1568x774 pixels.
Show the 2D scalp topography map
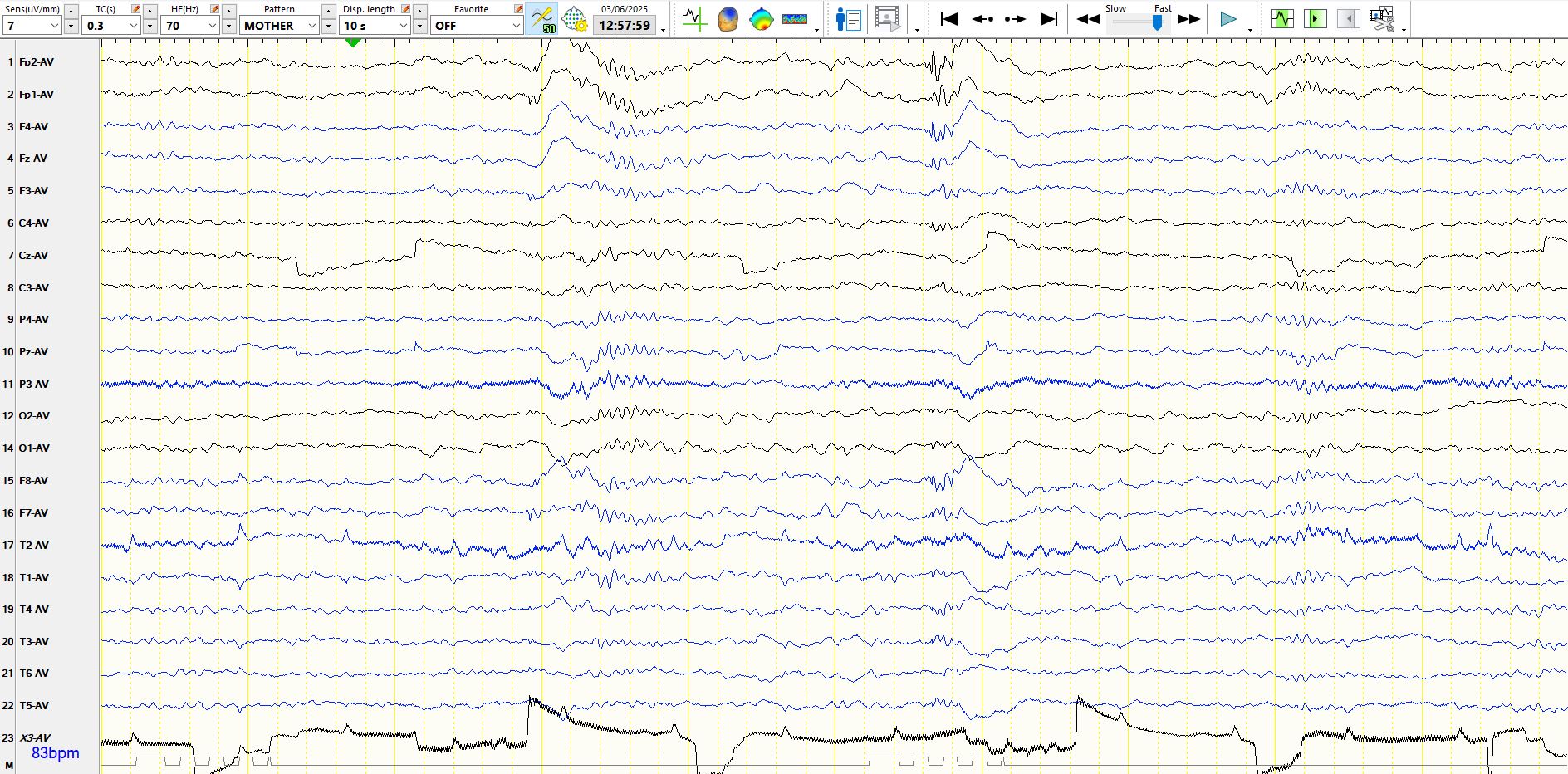coord(761,19)
